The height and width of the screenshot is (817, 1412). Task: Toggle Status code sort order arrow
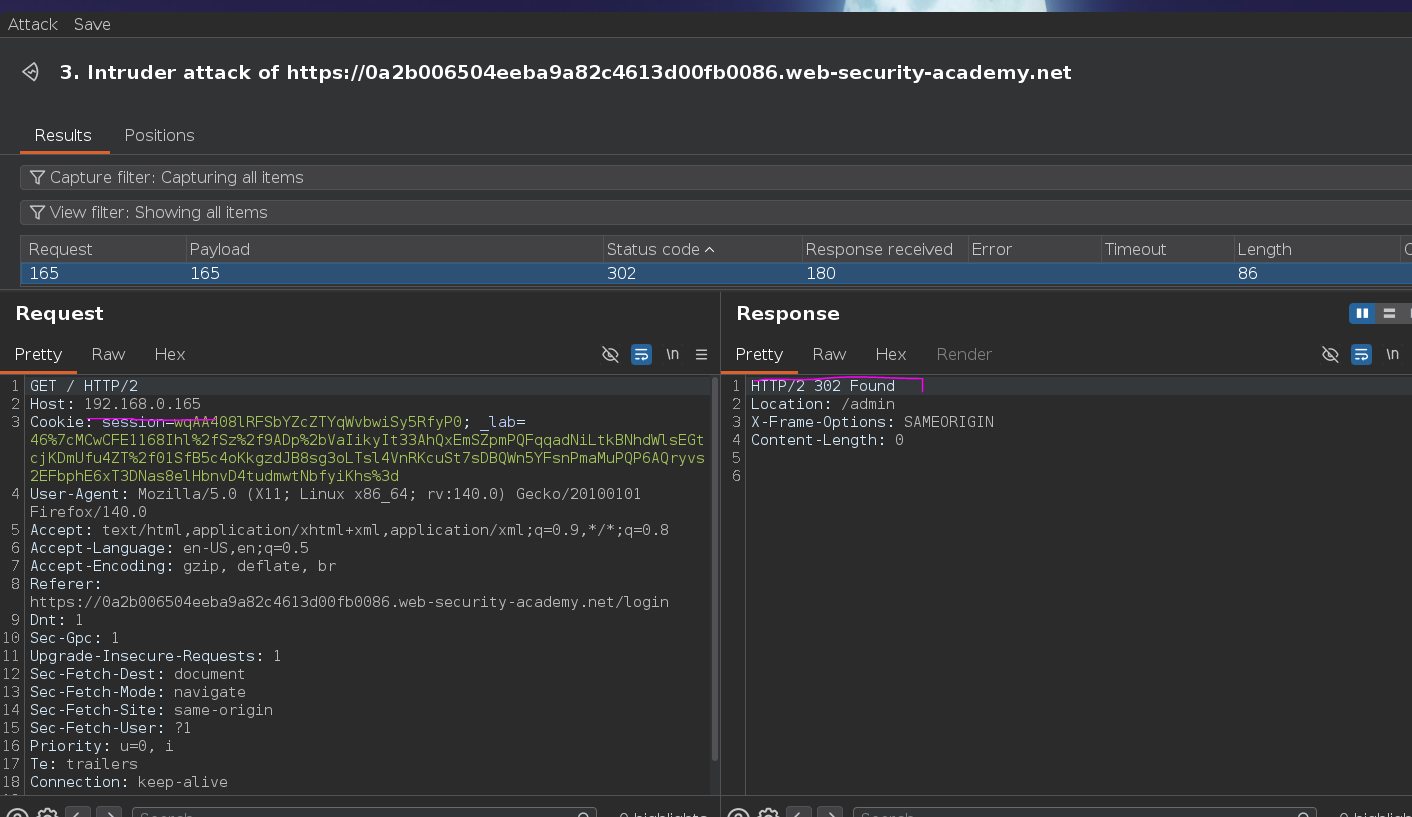pyautogui.click(x=710, y=249)
